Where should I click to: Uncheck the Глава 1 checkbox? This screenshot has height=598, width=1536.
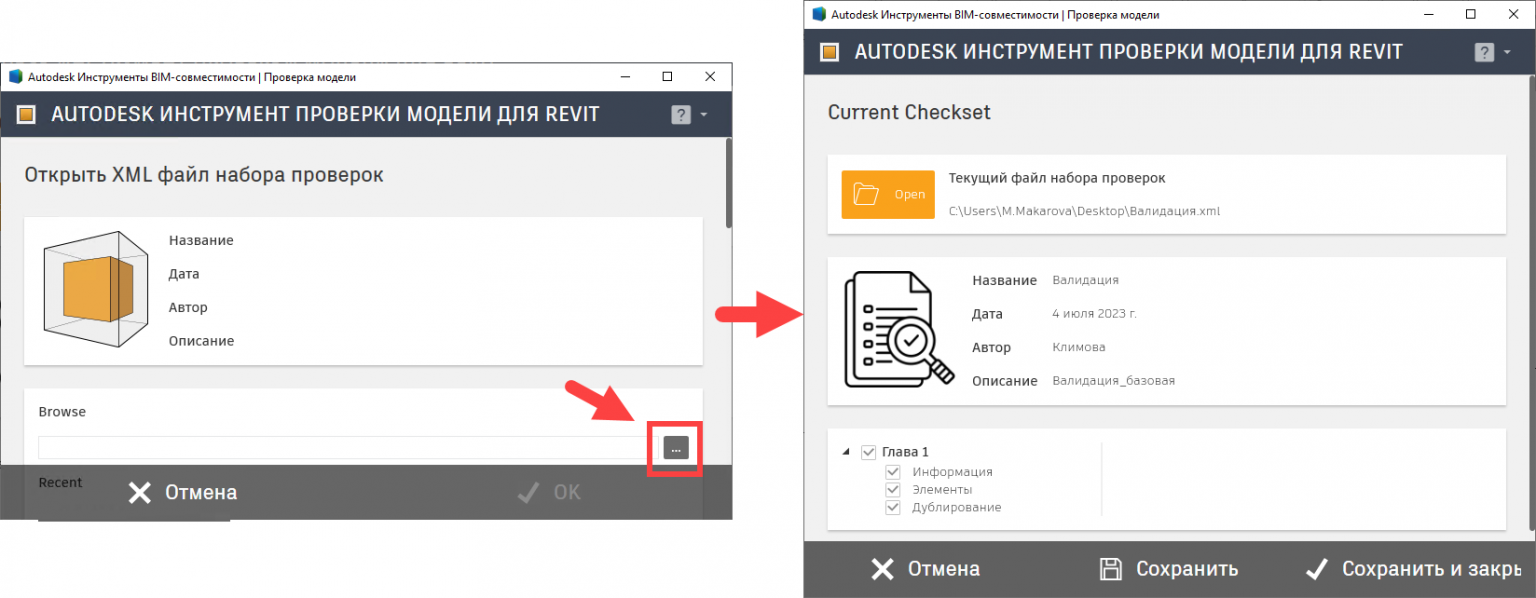tap(869, 451)
